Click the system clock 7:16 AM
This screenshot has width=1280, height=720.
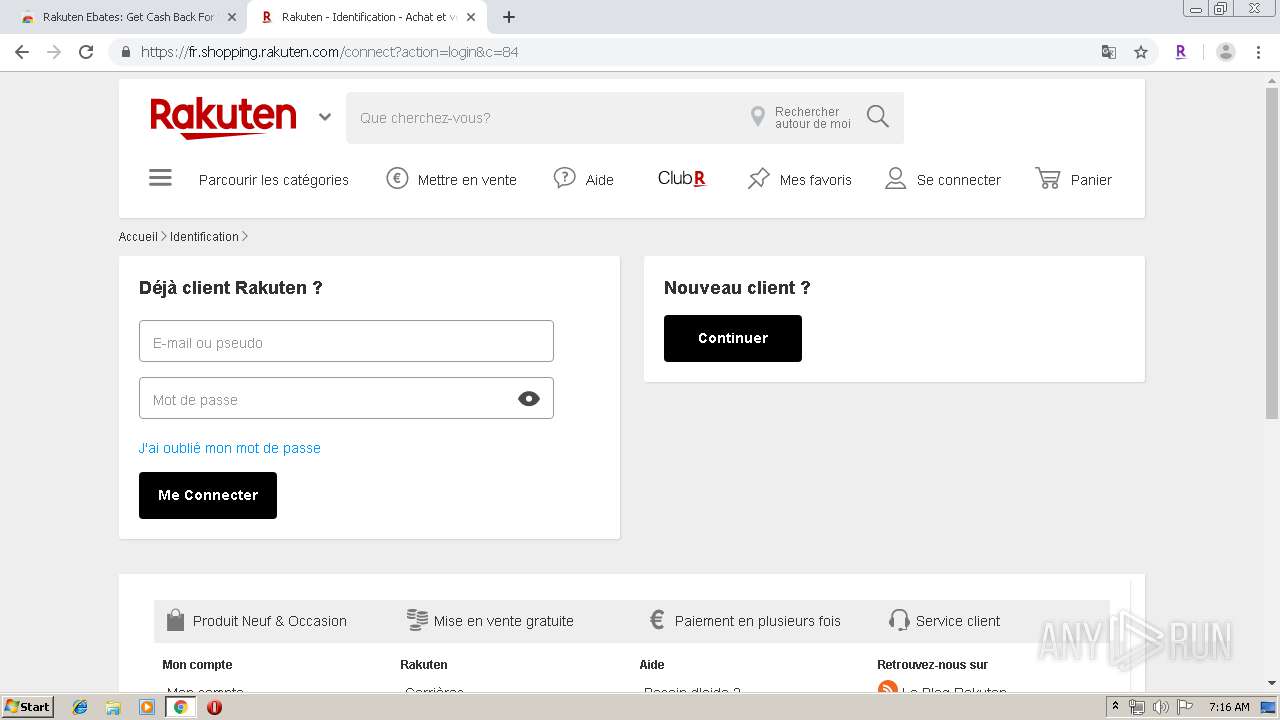tap(1229, 707)
